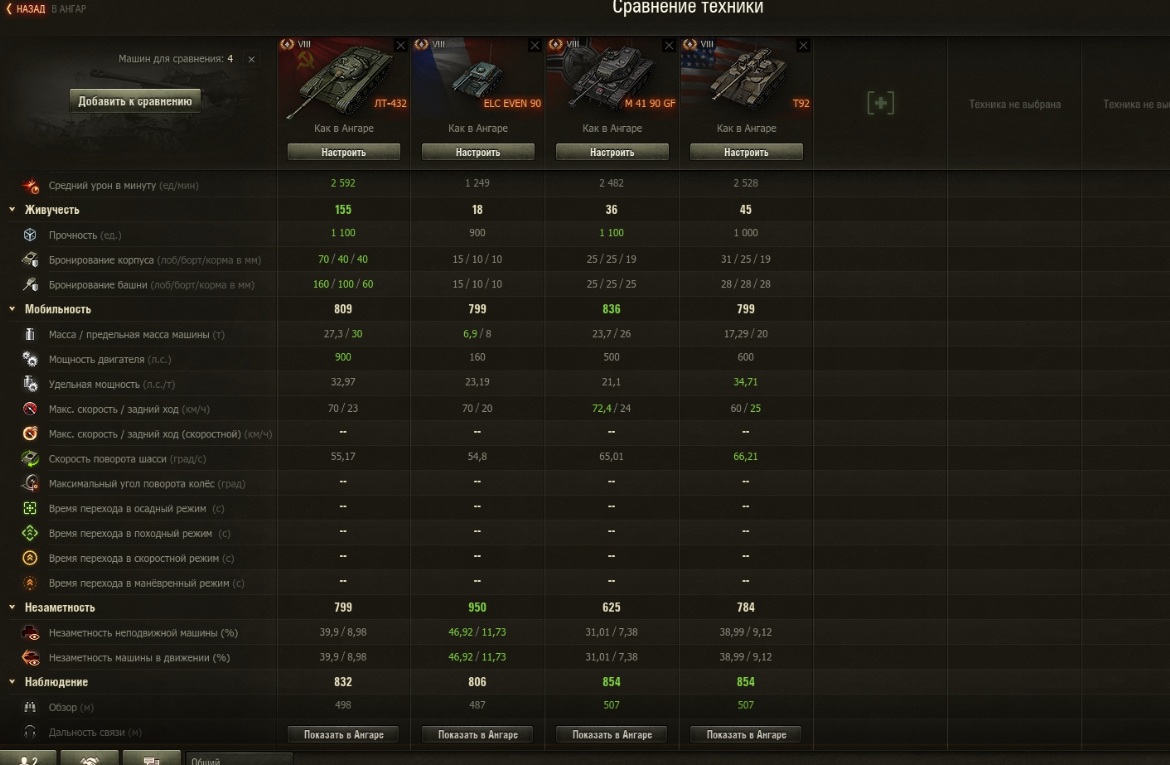
Task: Click the average damage per minute icon
Action: tap(30, 185)
